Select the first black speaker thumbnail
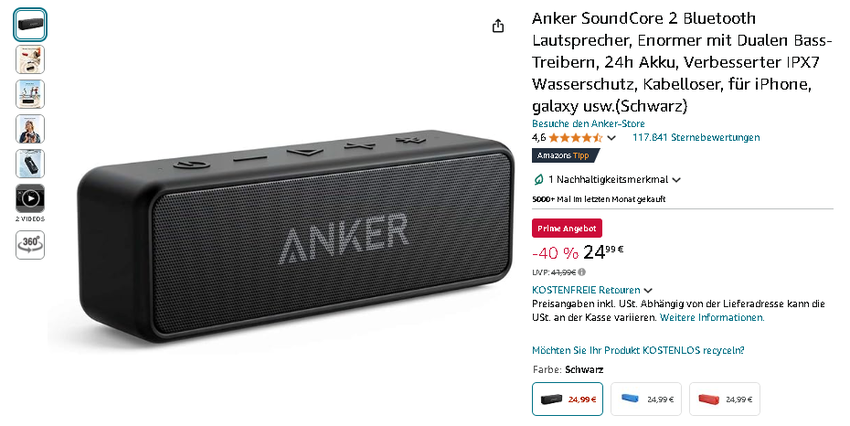This screenshot has width=850, height=426. point(30,25)
